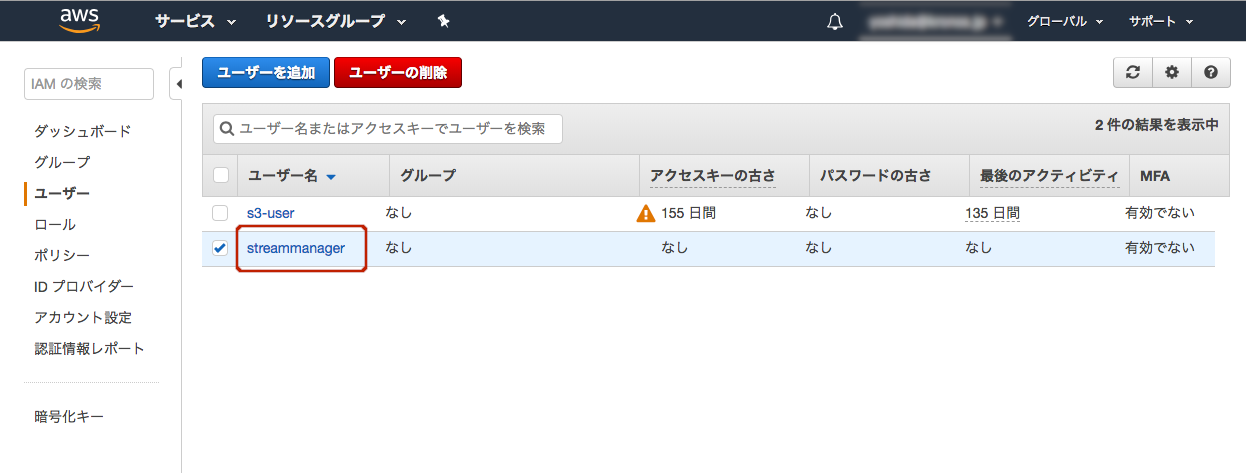Click the access key warning triangle for s3-user
This screenshot has width=1246, height=473.
point(646,213)
